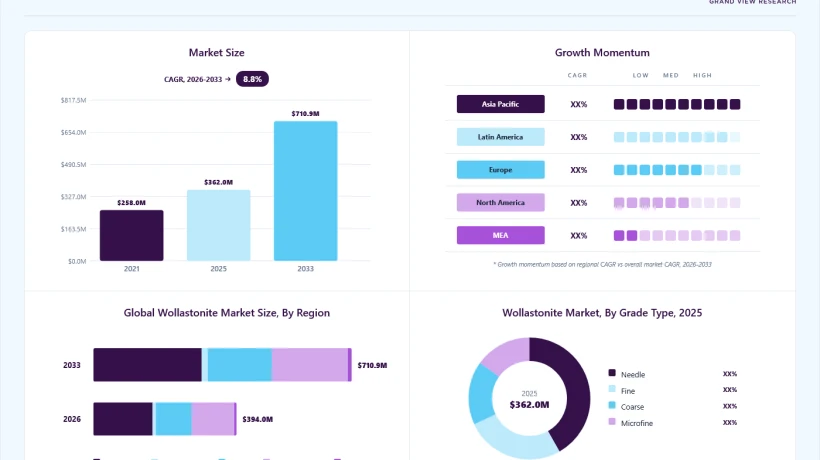Click the Latin America momentum indicator squares
This screenshot has height=460, width=820.
click(677, 137)
